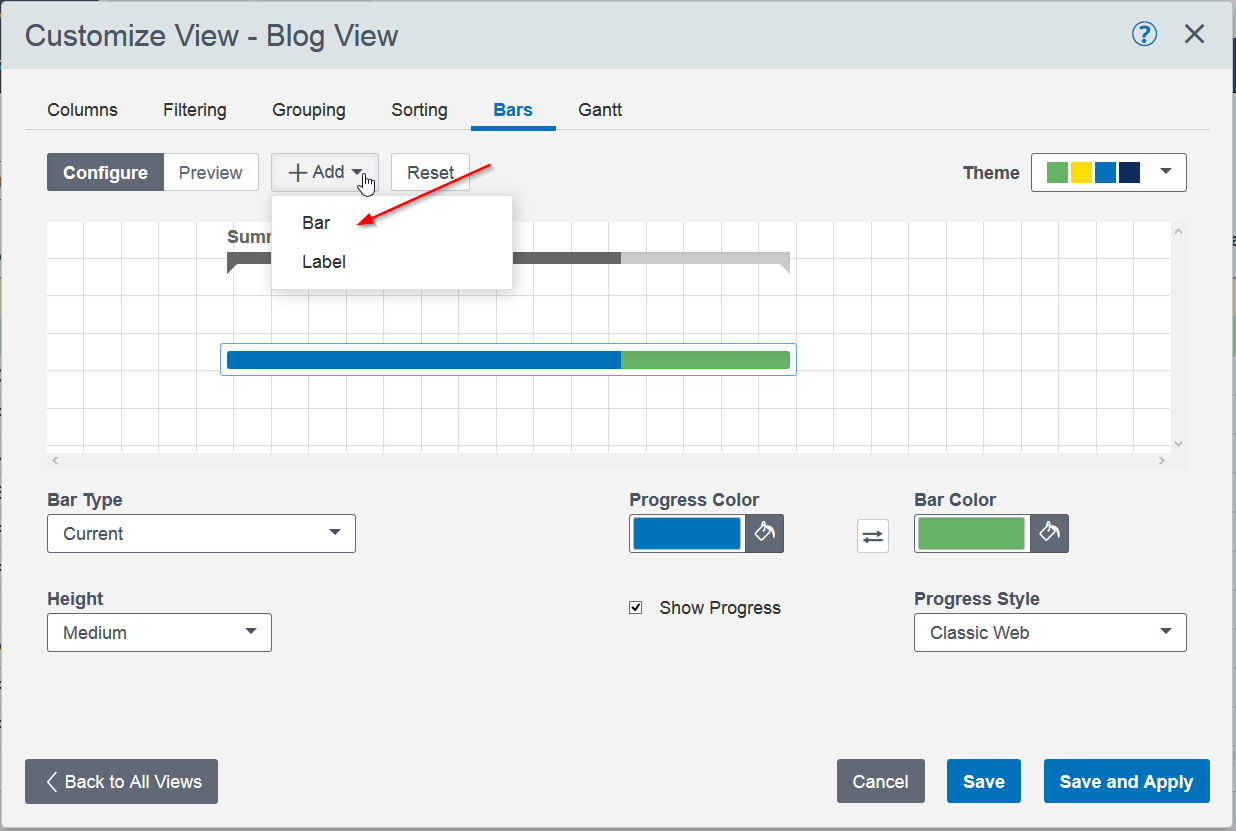Switch to Configure mode
The width and height of the screenshot is (1236, 831).
pyautogui.click(x=105, y=172)
